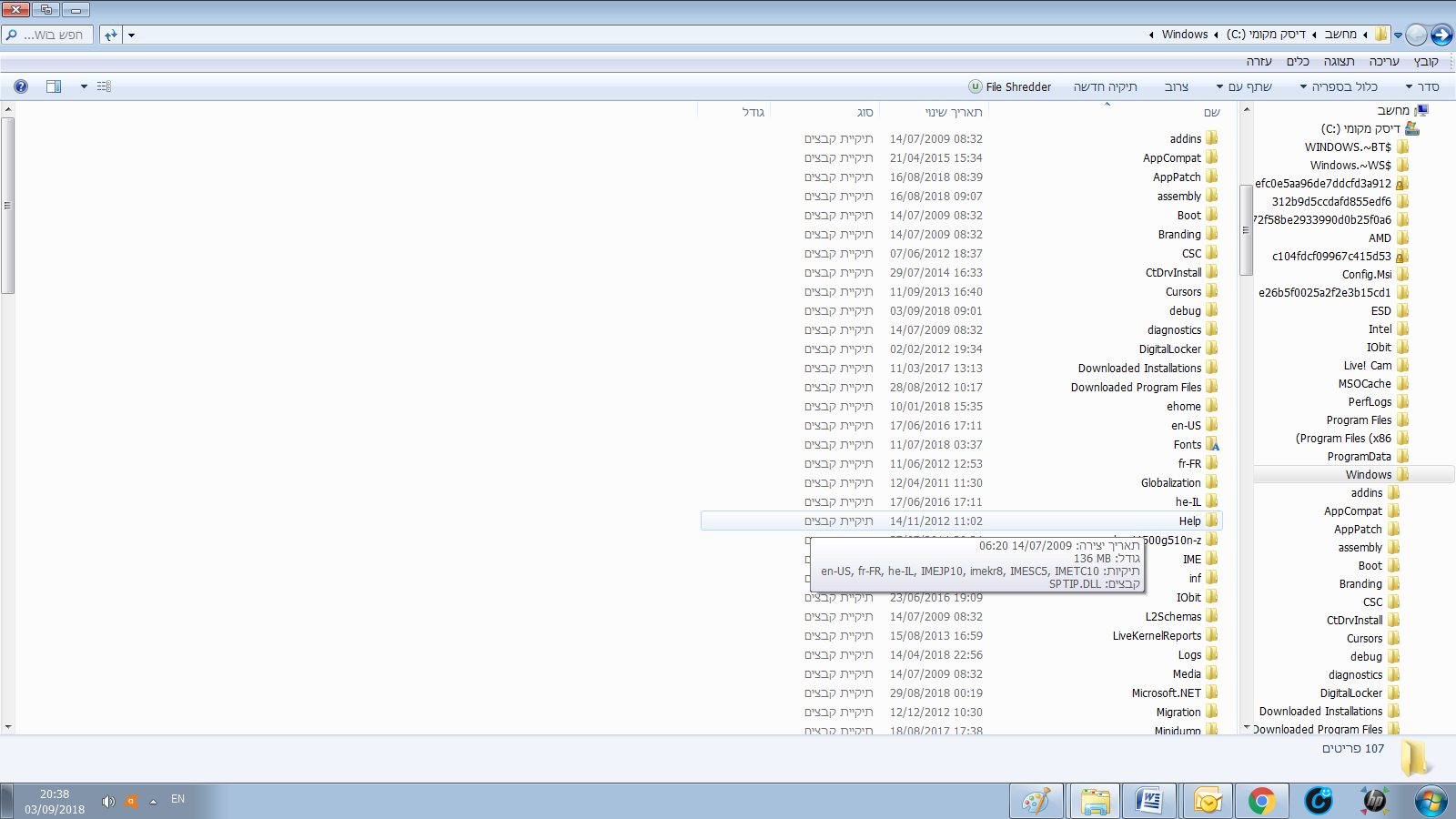Viewport: 1456px width, 819px height.
Task: Select the Help folder icon in file list
Action: coord(1212,521)
